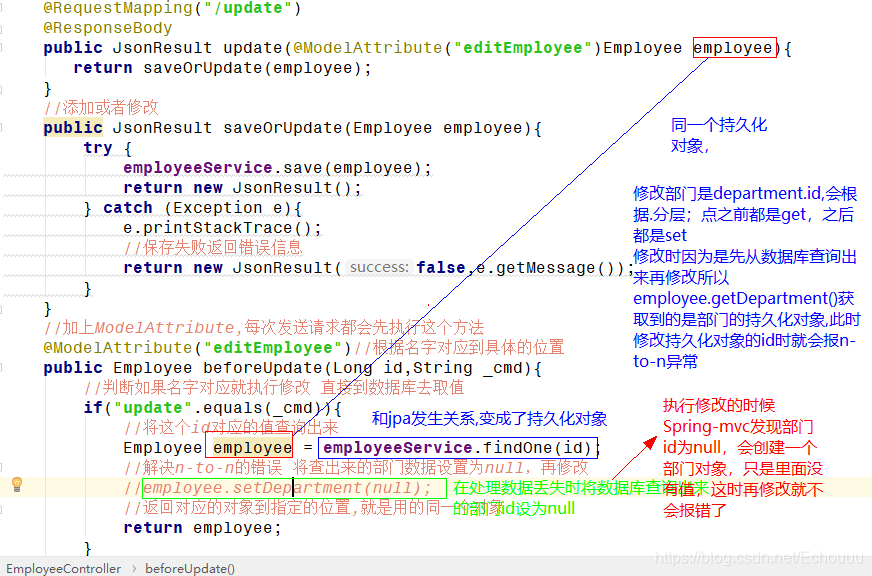Image resolution: width=872 pixels, height=576 pixels.
Task: Click the try keyword
Action: 98,148
